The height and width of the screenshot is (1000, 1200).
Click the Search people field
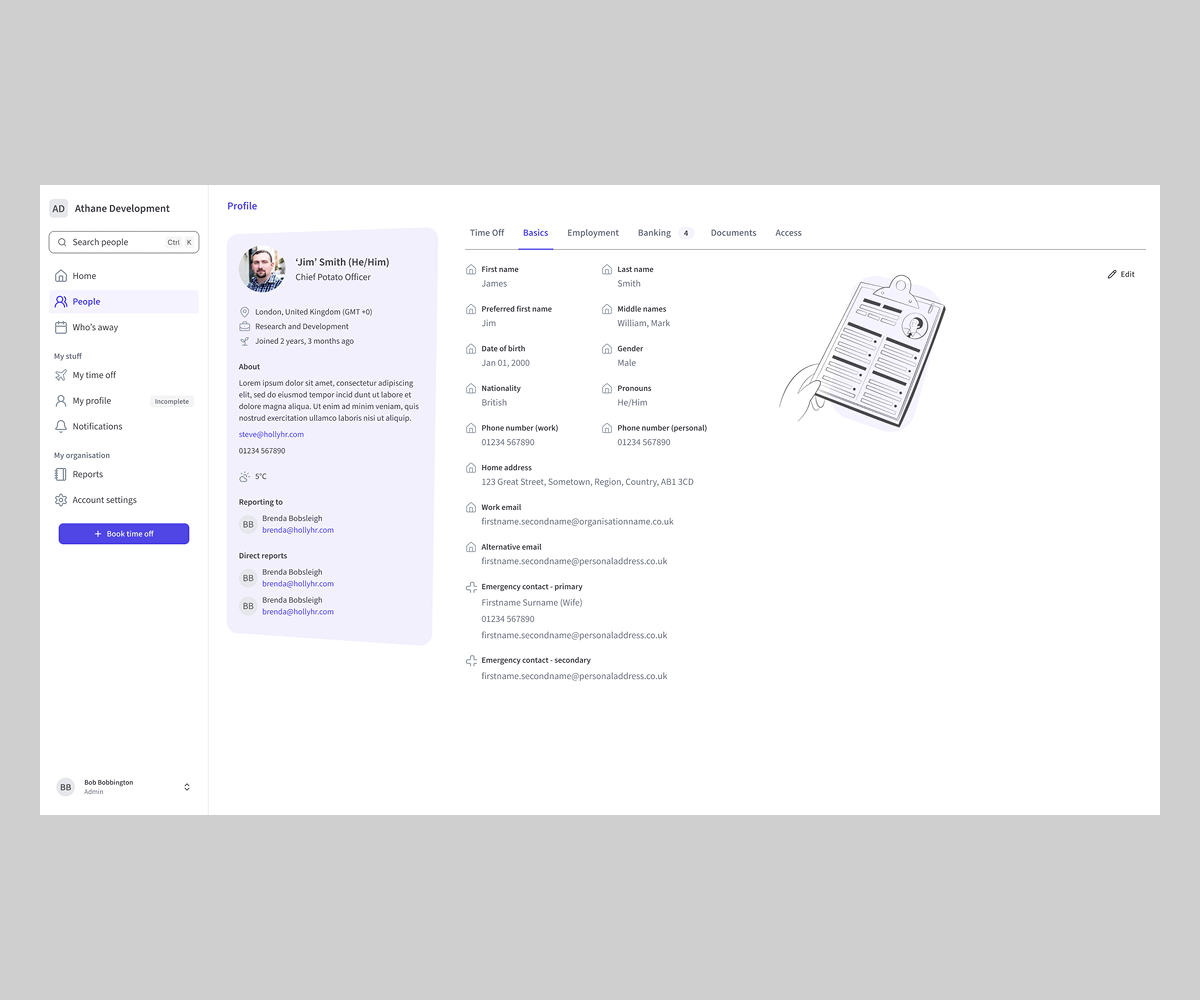[110, 242]
